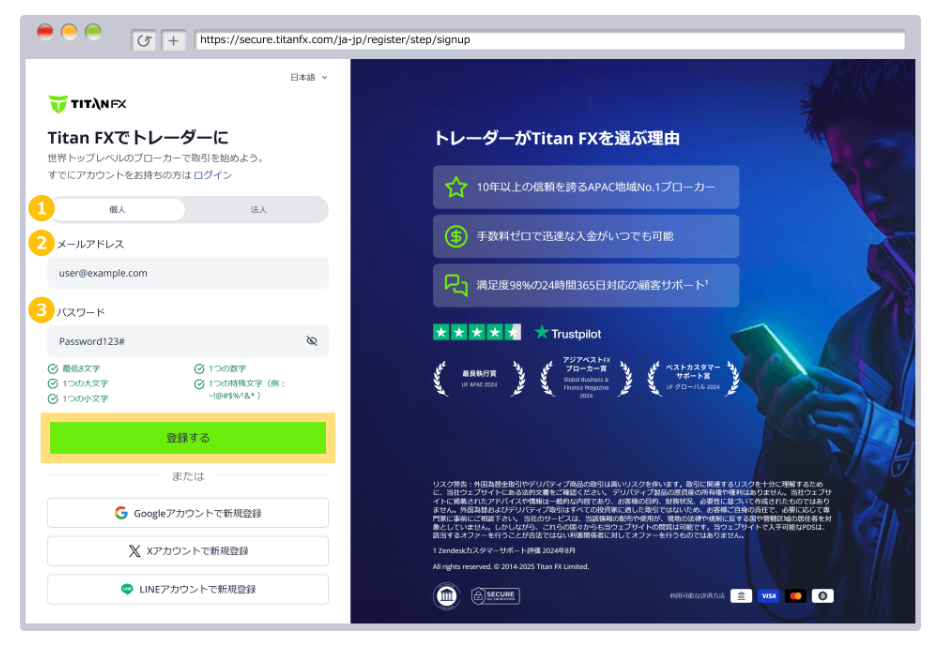Click the green maximize window button
This screenshot has width=946, height=656.
94,31
